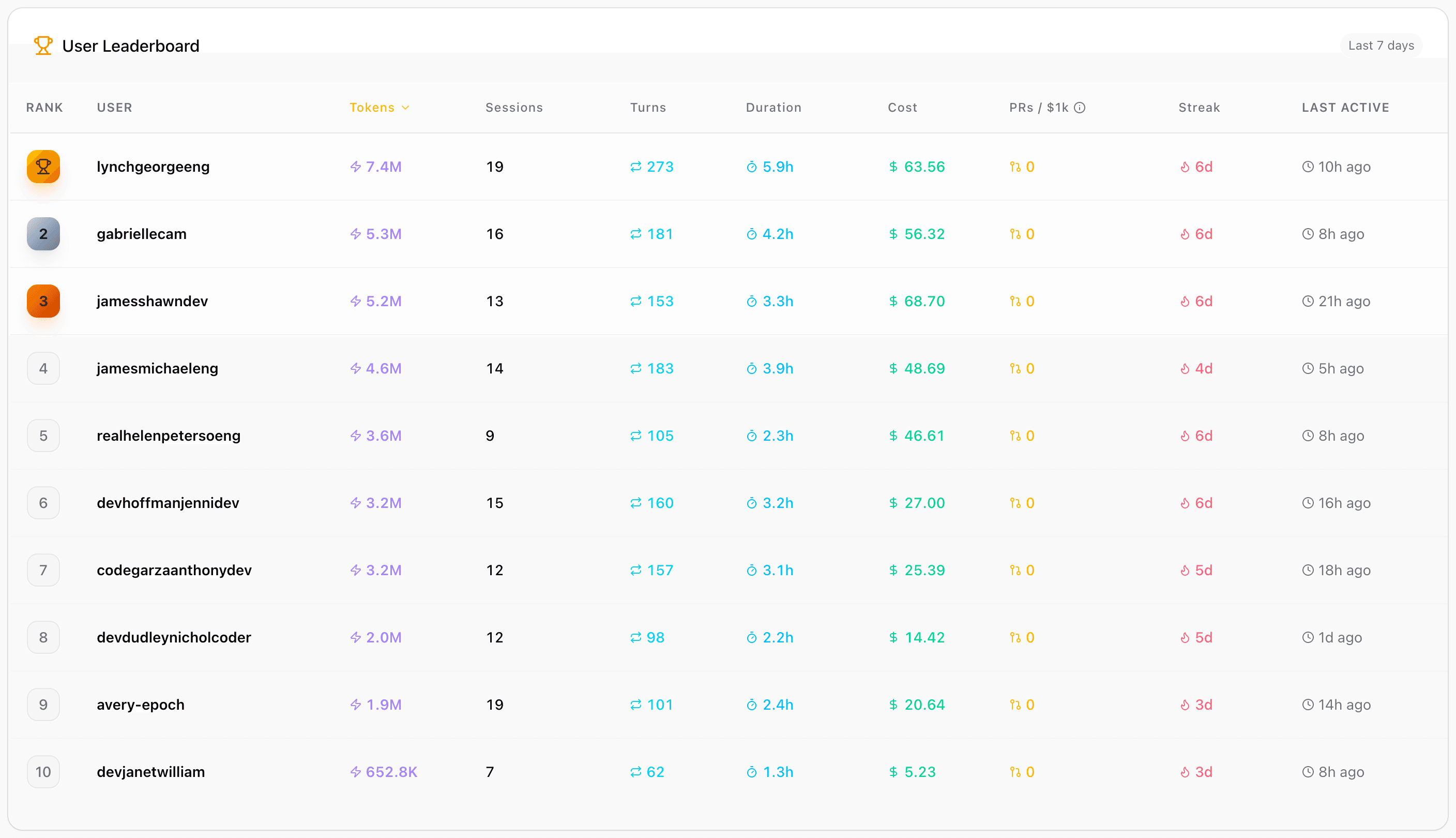Click the silver rank 2 badge

click(x=43, y=234)
